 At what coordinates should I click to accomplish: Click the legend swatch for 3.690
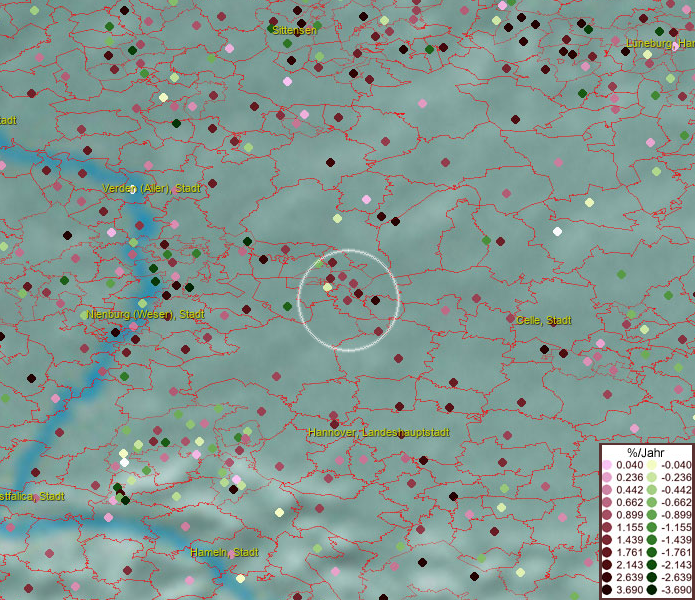(608, 591)
